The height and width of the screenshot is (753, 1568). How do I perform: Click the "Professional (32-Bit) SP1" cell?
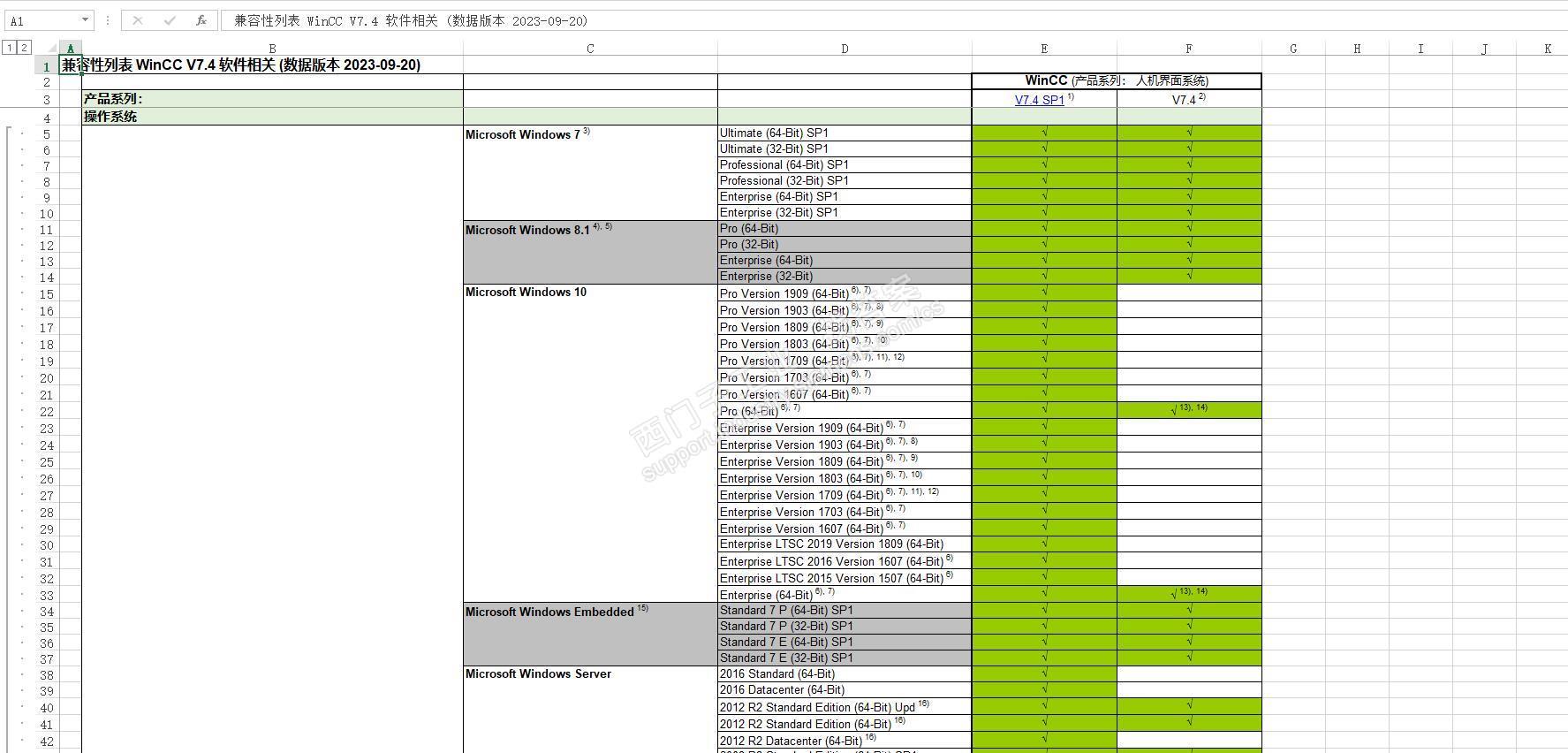(x=845, y=181)
